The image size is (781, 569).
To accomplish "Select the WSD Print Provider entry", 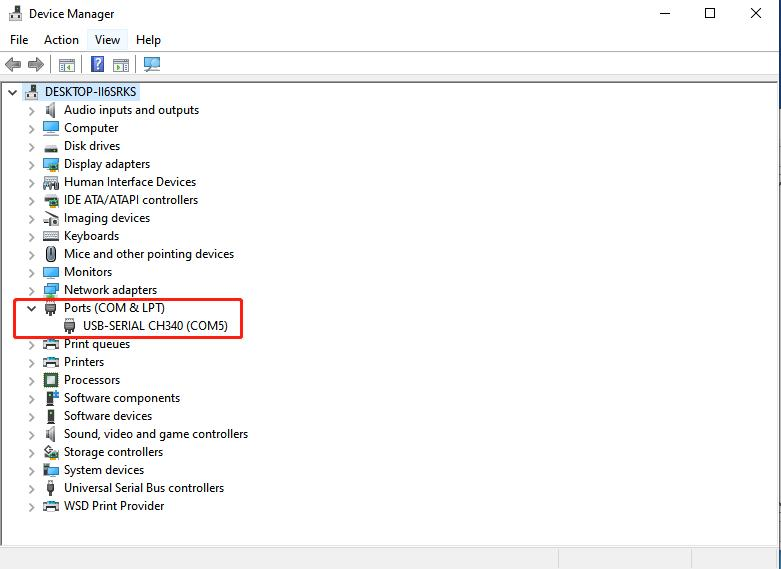I will (x=114, y=506).
